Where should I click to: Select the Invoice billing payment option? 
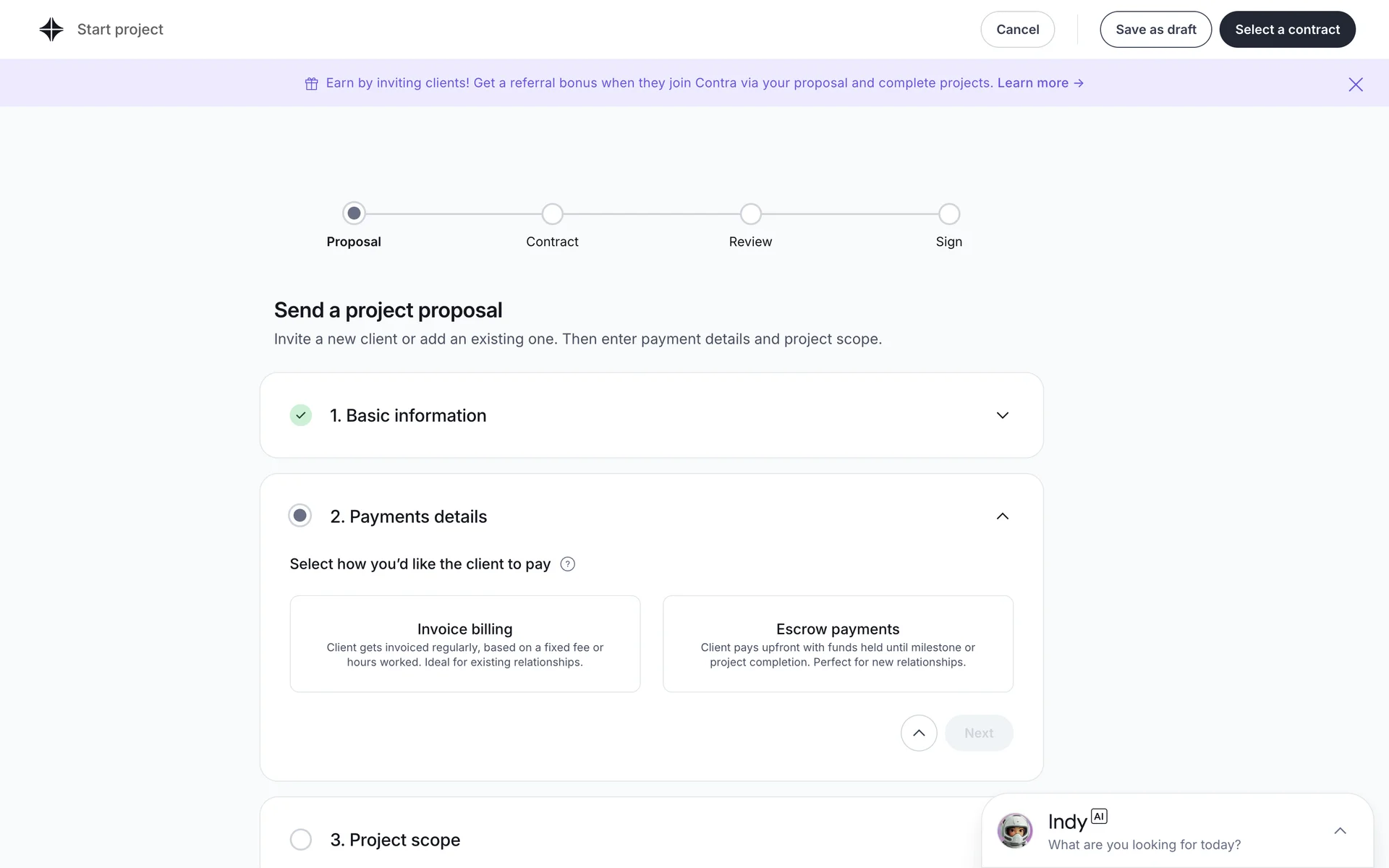[x=464, y=644]
